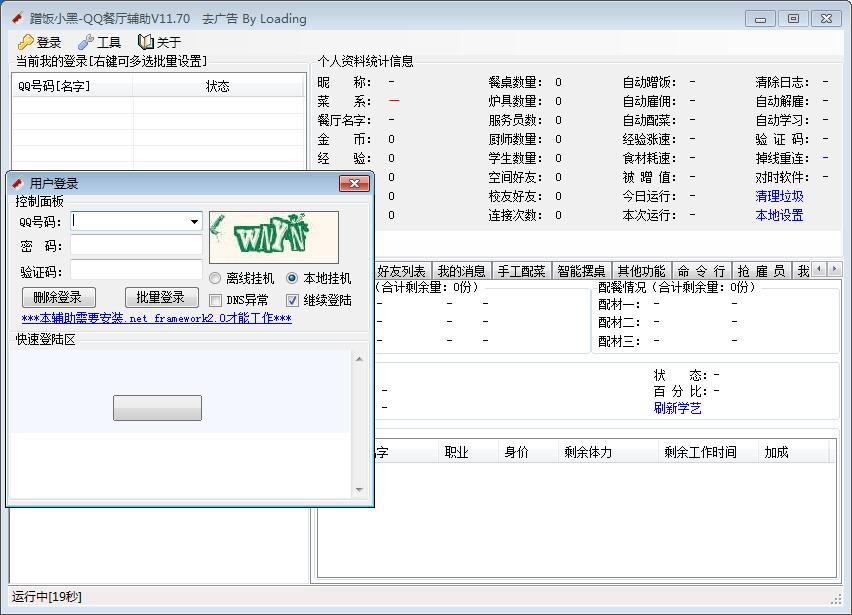Screen dimensions: 852x615
Task: Click the 餐桌数量 label
Action: point(515,82)
